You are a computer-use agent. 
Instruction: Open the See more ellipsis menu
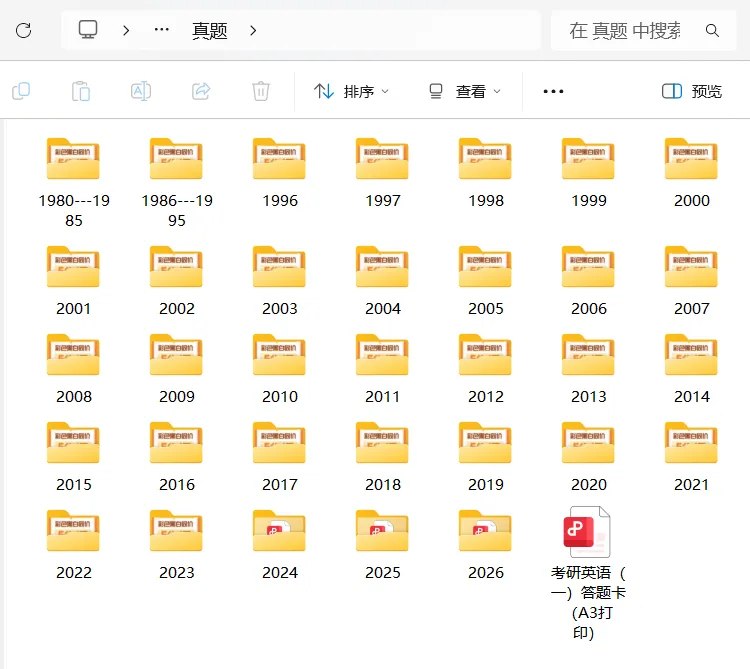pos(553,91)
